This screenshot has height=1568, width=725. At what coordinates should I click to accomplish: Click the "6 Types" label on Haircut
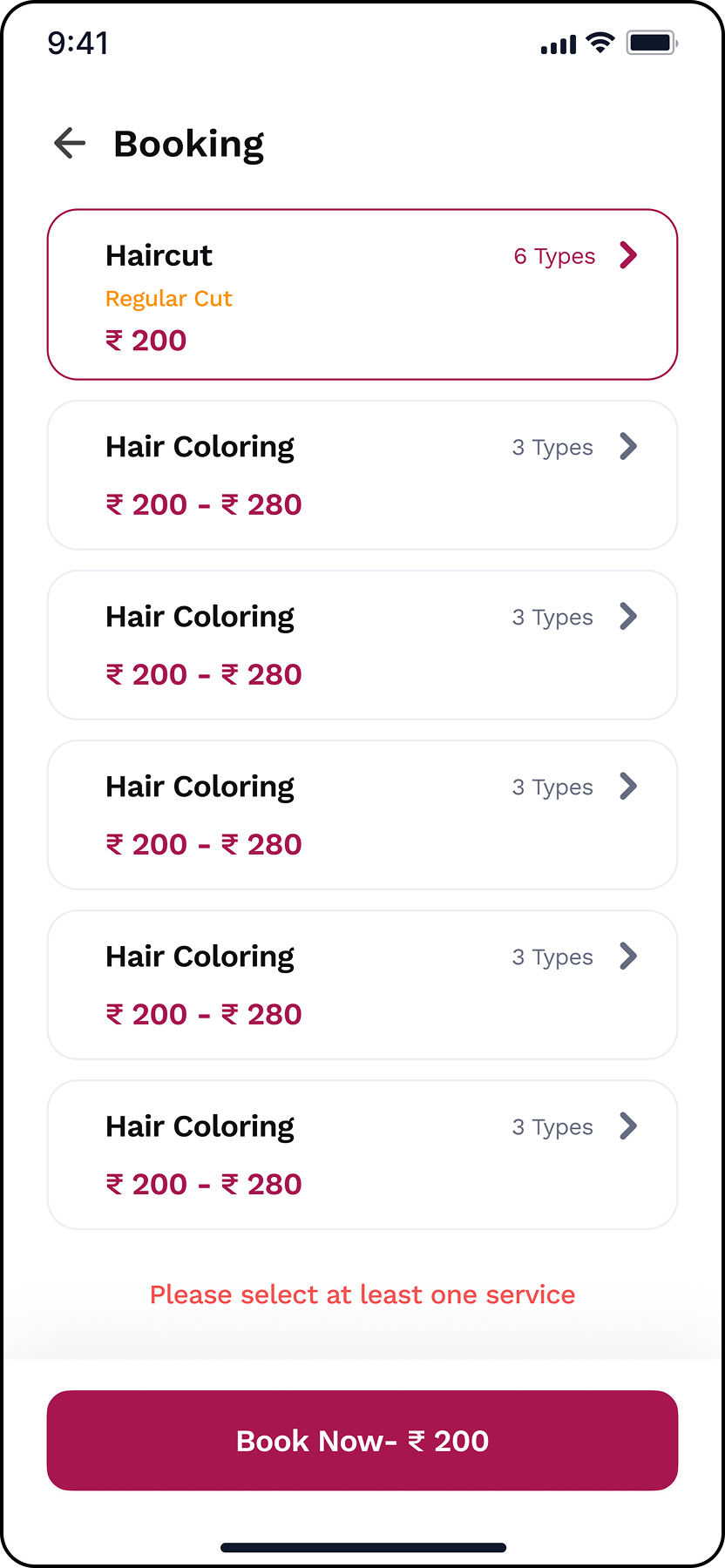[x=554, y=256]
